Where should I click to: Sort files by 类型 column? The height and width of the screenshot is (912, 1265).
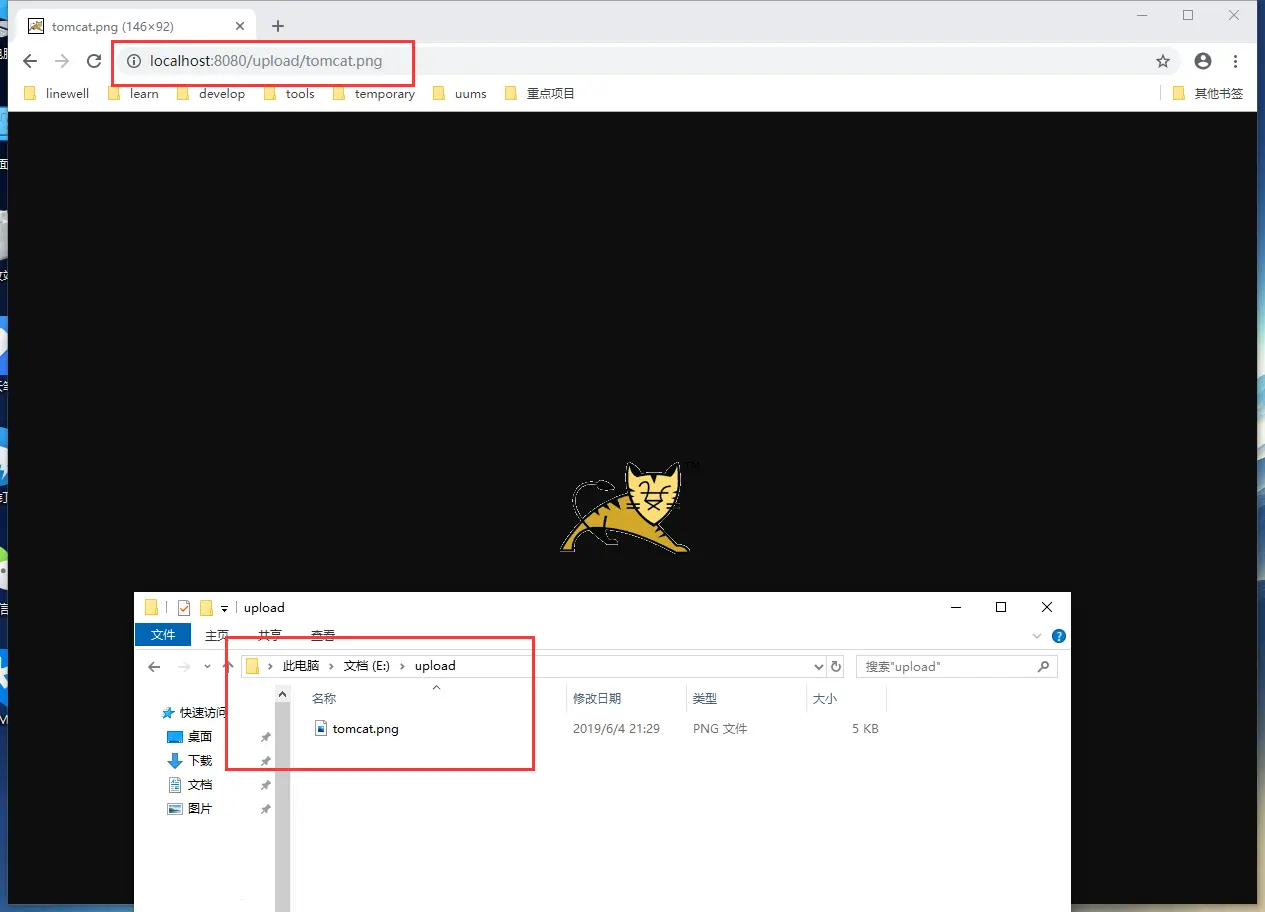(x=705, y=699)
